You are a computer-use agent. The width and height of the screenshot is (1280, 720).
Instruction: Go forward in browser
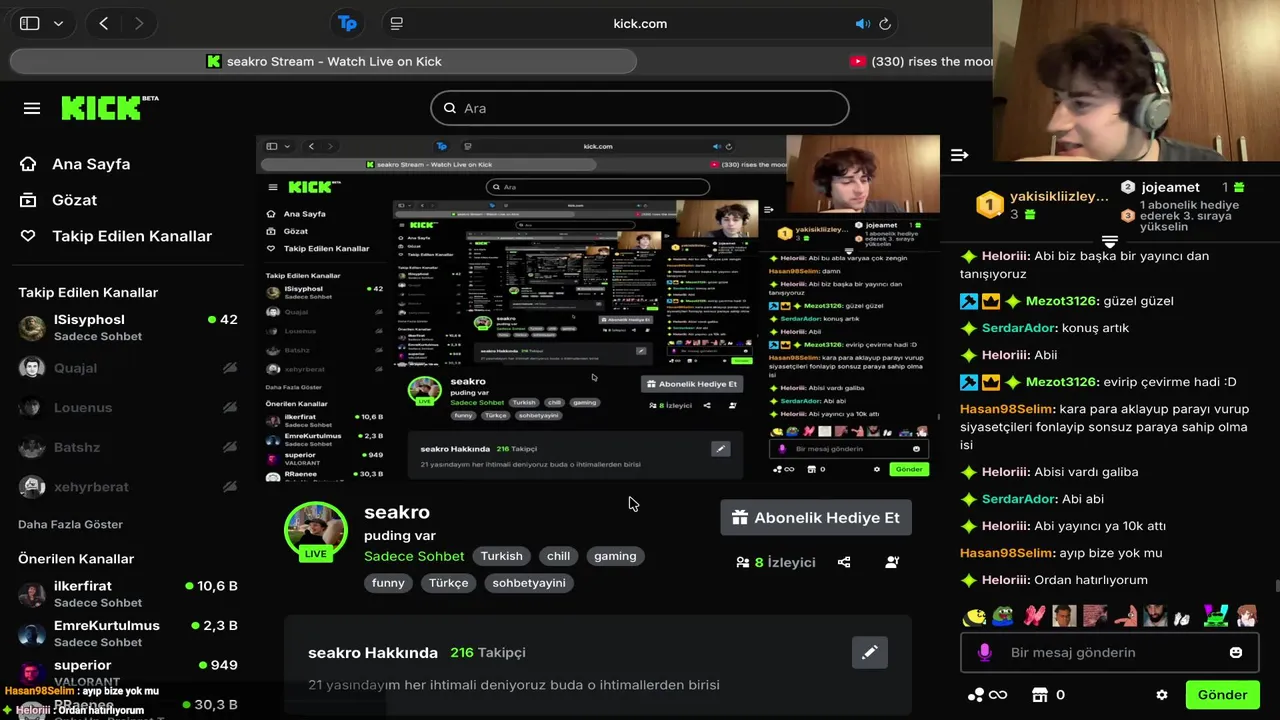(x=138, y=23)
